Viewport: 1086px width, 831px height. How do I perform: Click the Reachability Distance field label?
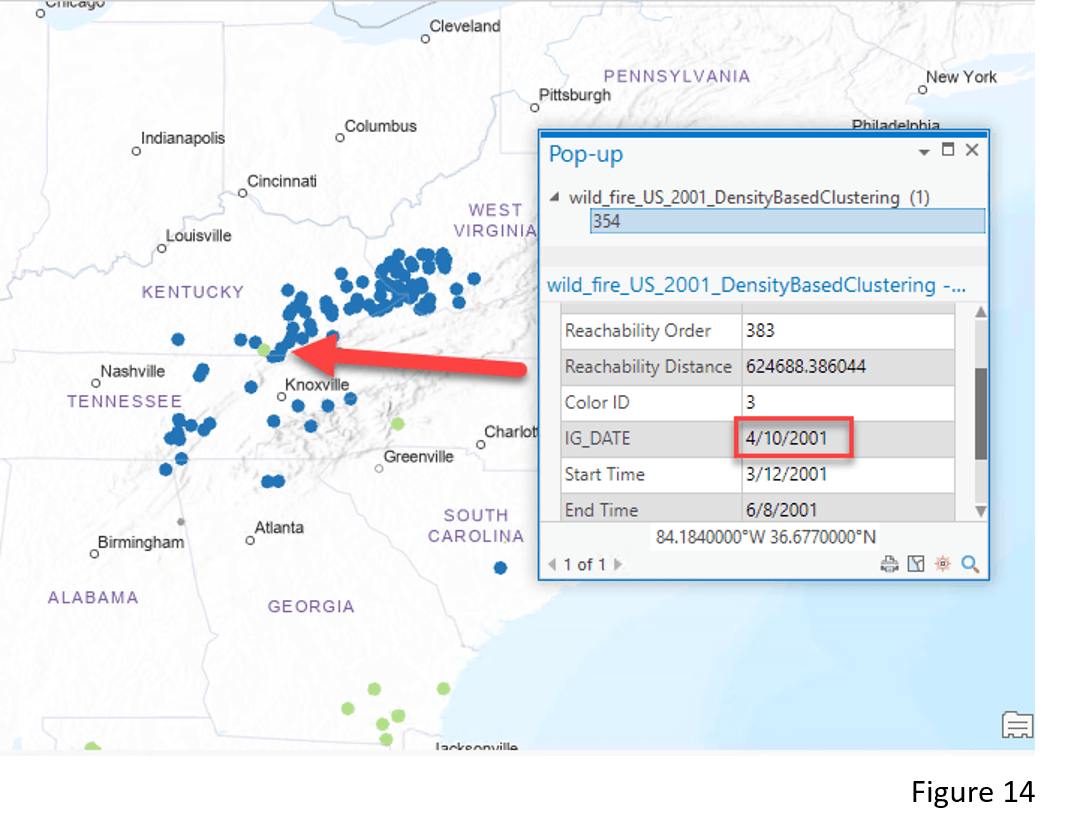click(x=648, y=366)
